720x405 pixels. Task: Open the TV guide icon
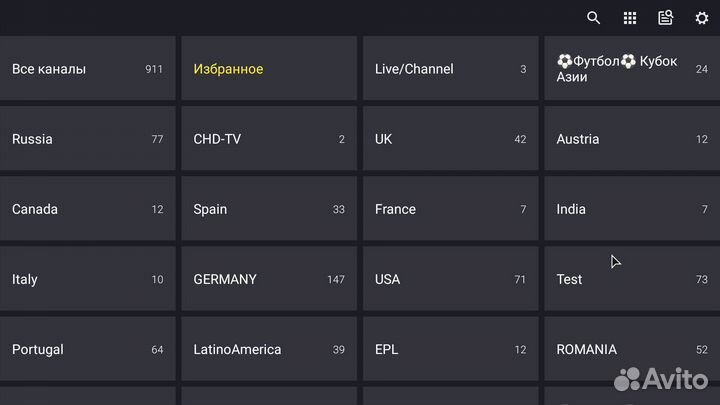(x=666, y=18)
